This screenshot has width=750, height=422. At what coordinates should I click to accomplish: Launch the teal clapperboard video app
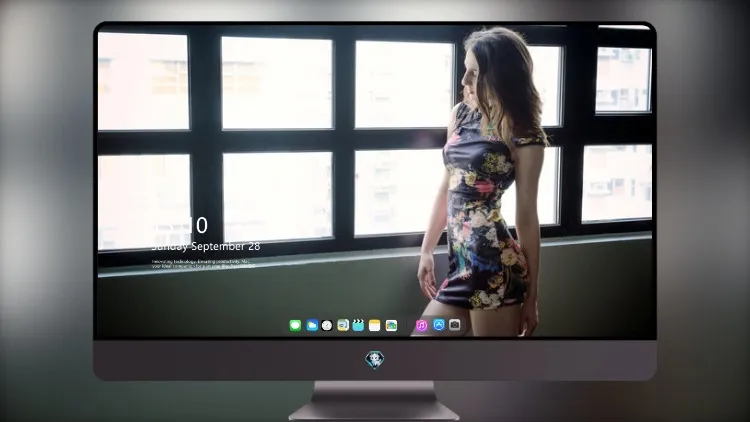358,325
